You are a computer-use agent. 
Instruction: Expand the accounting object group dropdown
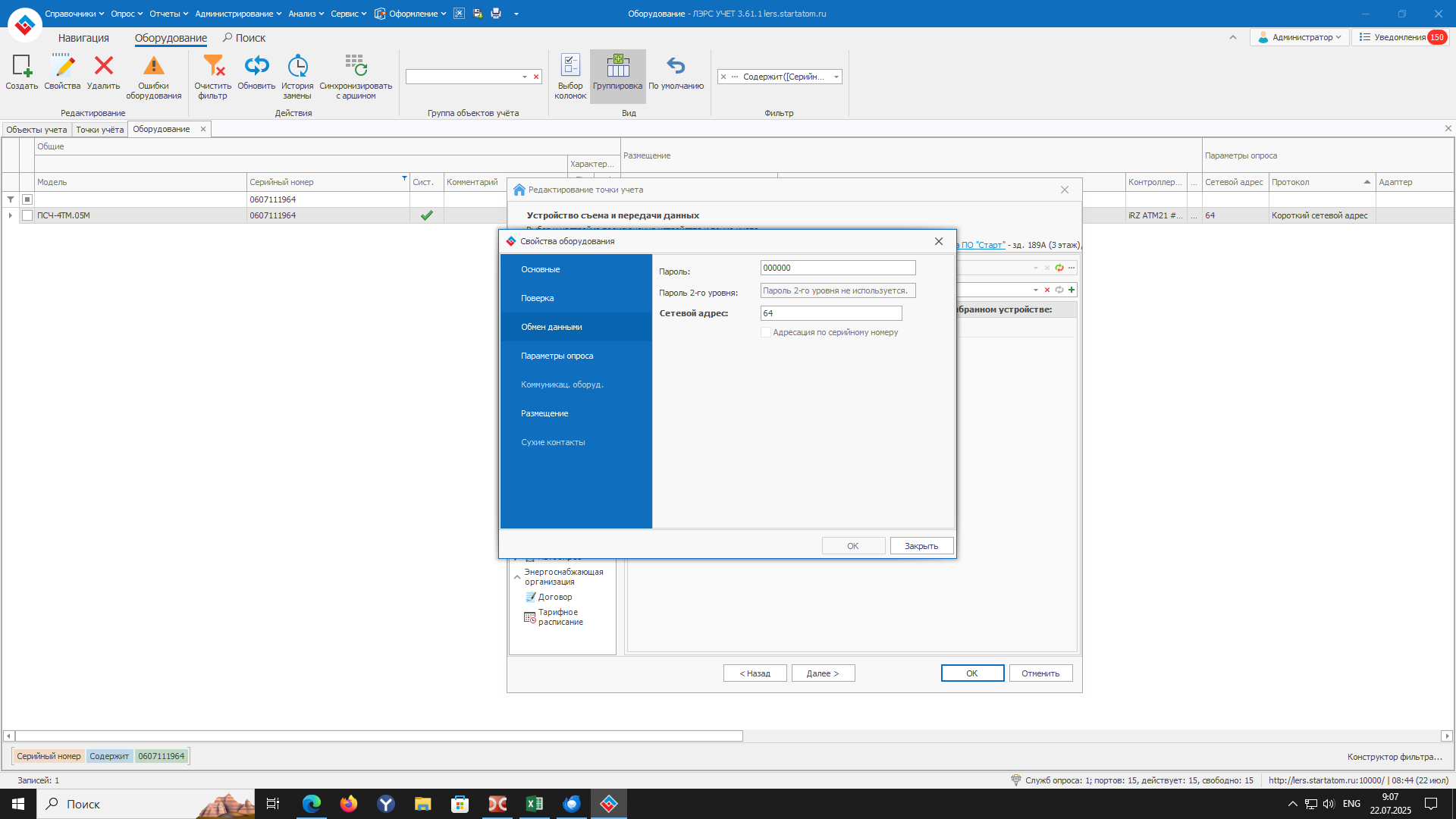pyautogui.click(x=524, y=77)
